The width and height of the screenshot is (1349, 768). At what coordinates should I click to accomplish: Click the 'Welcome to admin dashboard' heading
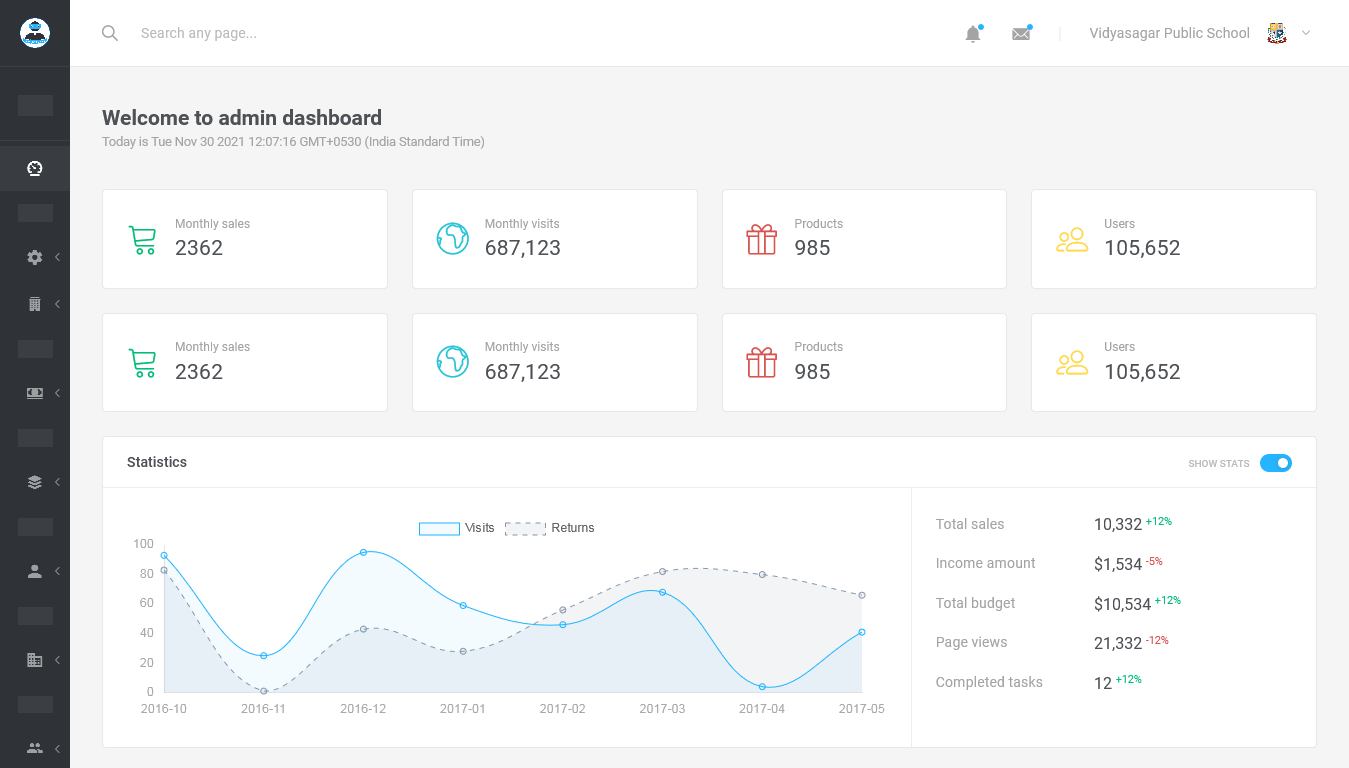click(x=242, y=118)
